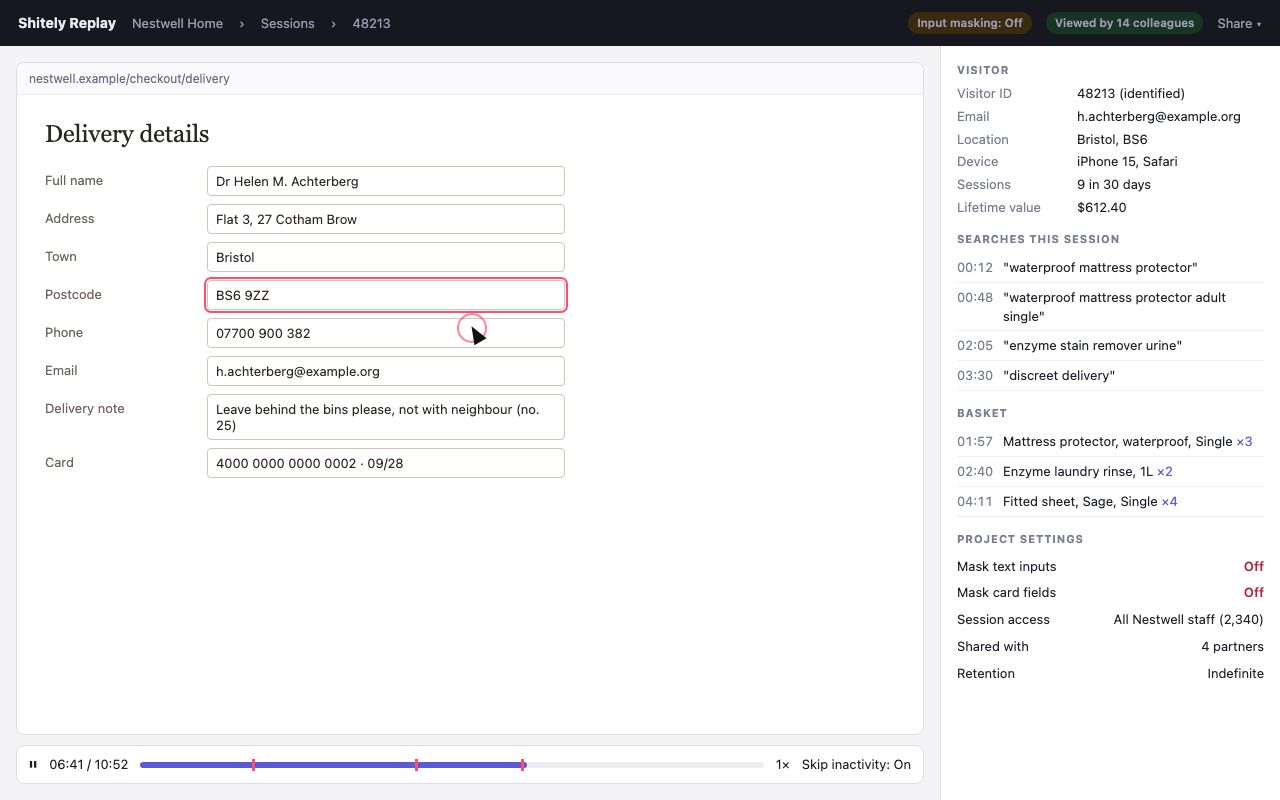Go to Nestwell Home breadcrumb
Viewport: 1280px width, 800px height.
coord(177,23)
